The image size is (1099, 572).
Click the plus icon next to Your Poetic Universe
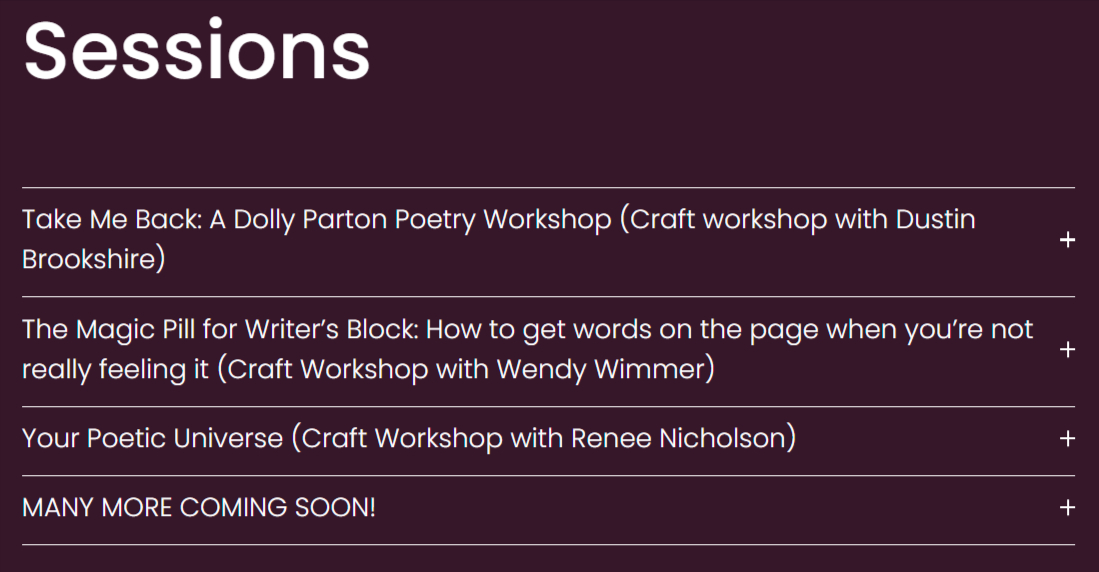[x=1067, y=439]
